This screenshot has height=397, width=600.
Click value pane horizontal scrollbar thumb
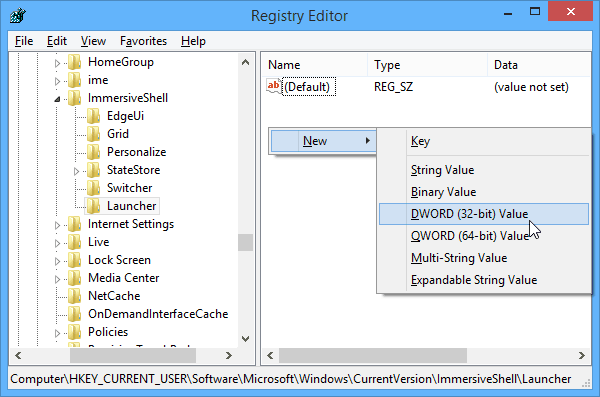373,356
